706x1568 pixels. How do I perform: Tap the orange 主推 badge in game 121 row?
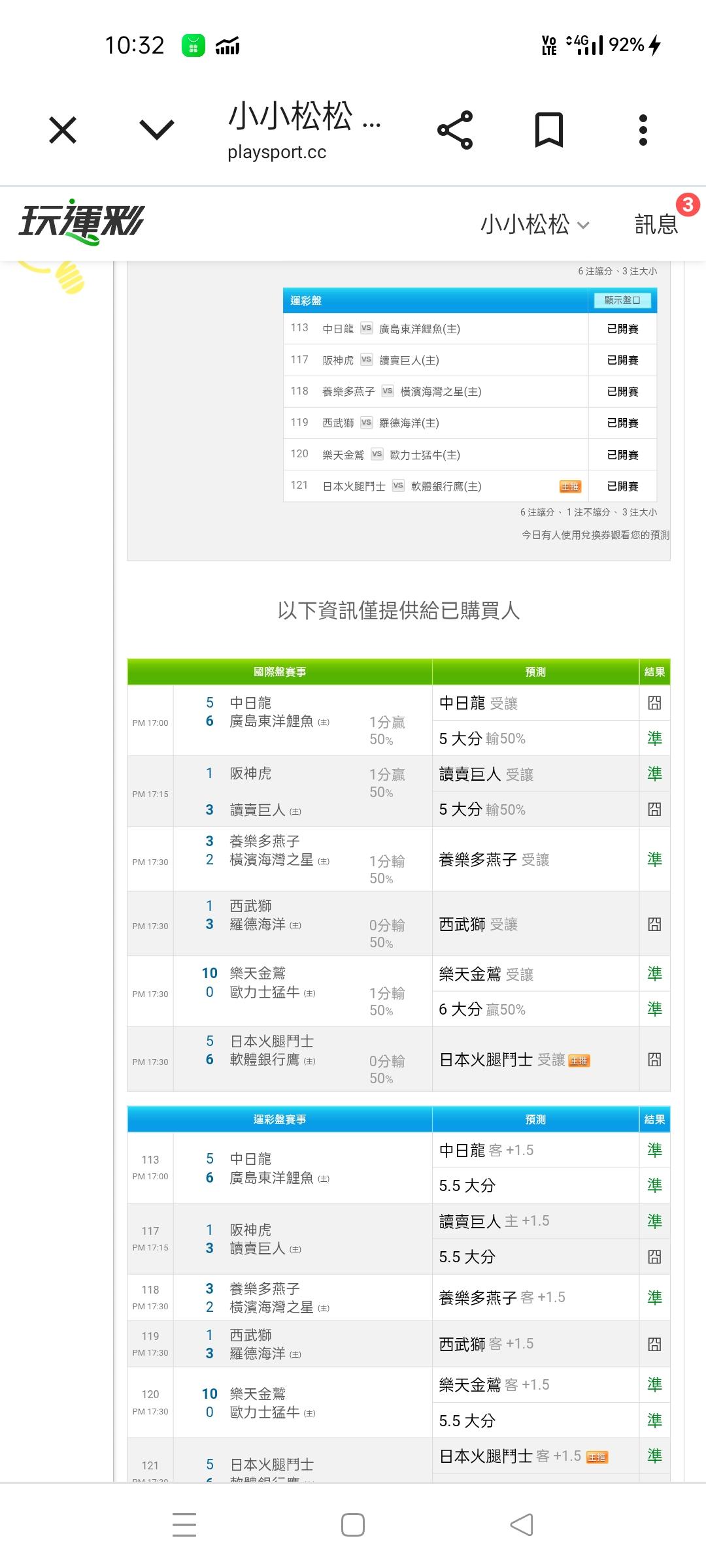(x=570, y=486)
